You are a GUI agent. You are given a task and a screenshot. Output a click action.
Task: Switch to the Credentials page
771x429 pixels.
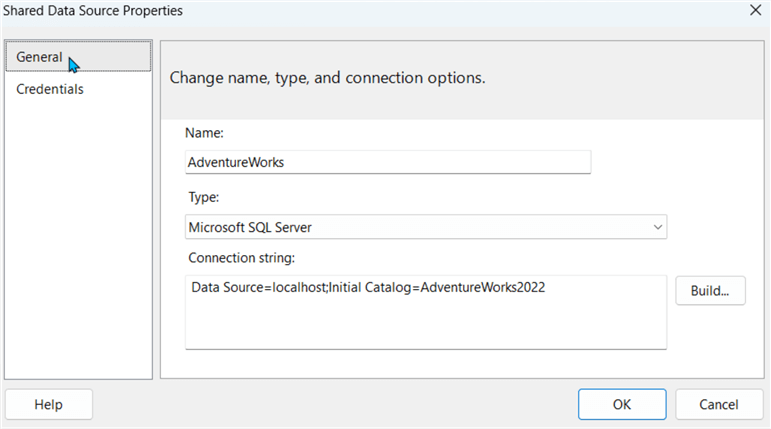50,89
